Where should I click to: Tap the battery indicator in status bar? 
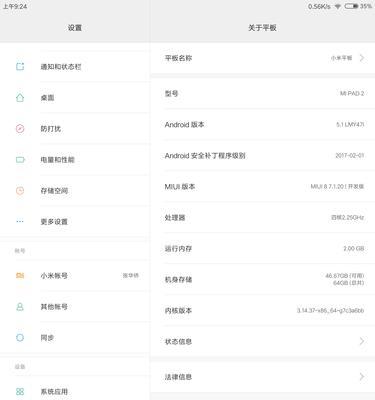pyautogui.click(x=351, y=6)
